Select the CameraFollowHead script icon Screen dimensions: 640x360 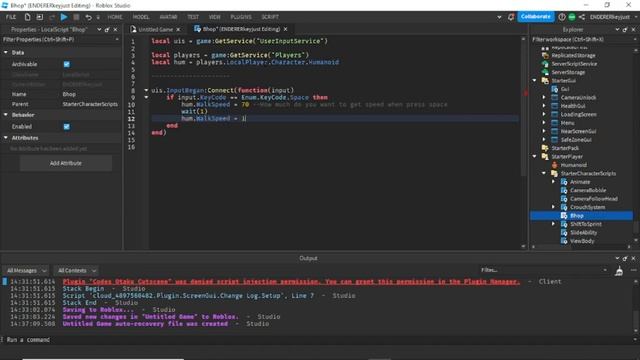564,199
